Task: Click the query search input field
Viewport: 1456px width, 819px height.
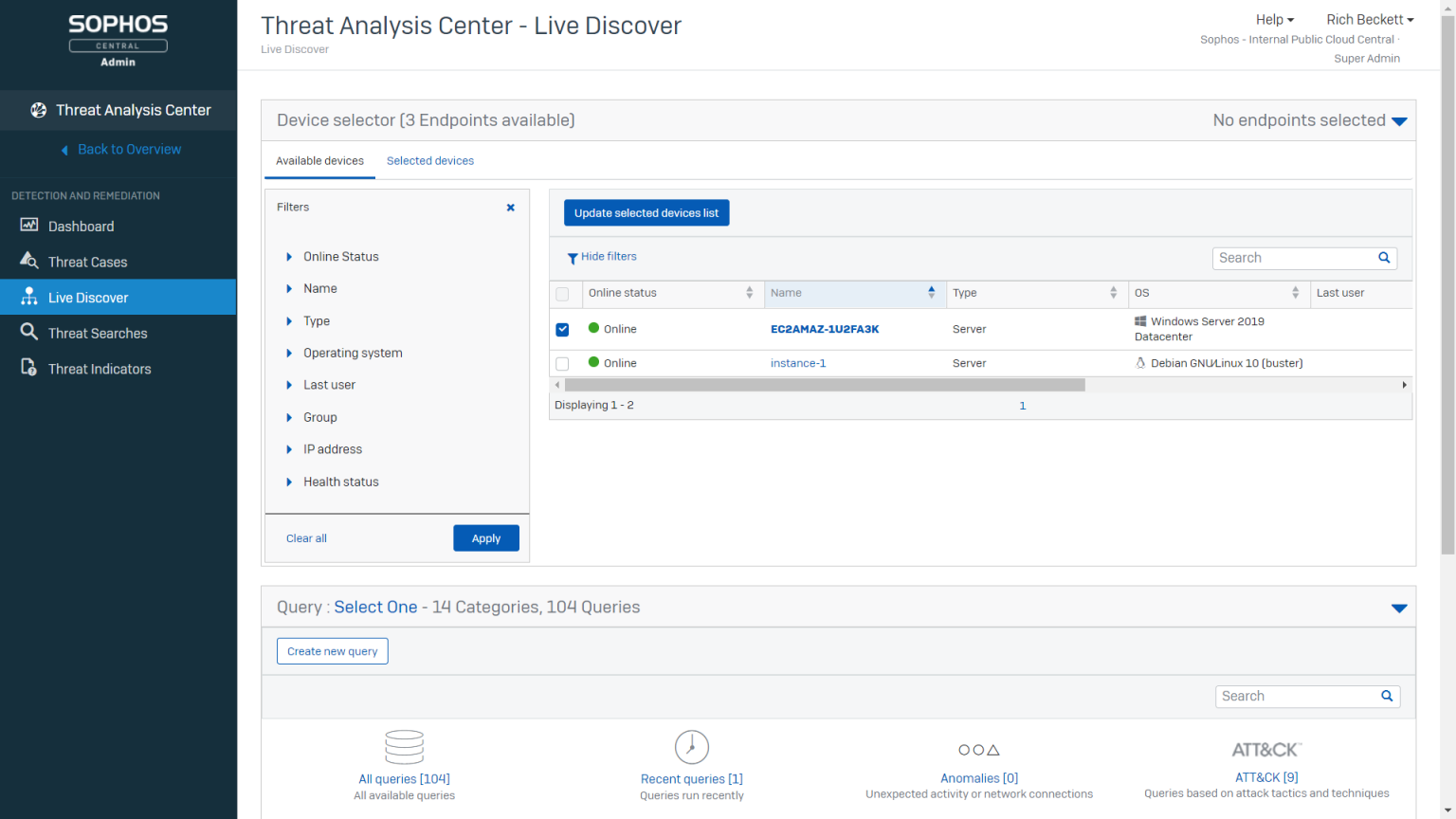Action: click(x=1299, y=696)
